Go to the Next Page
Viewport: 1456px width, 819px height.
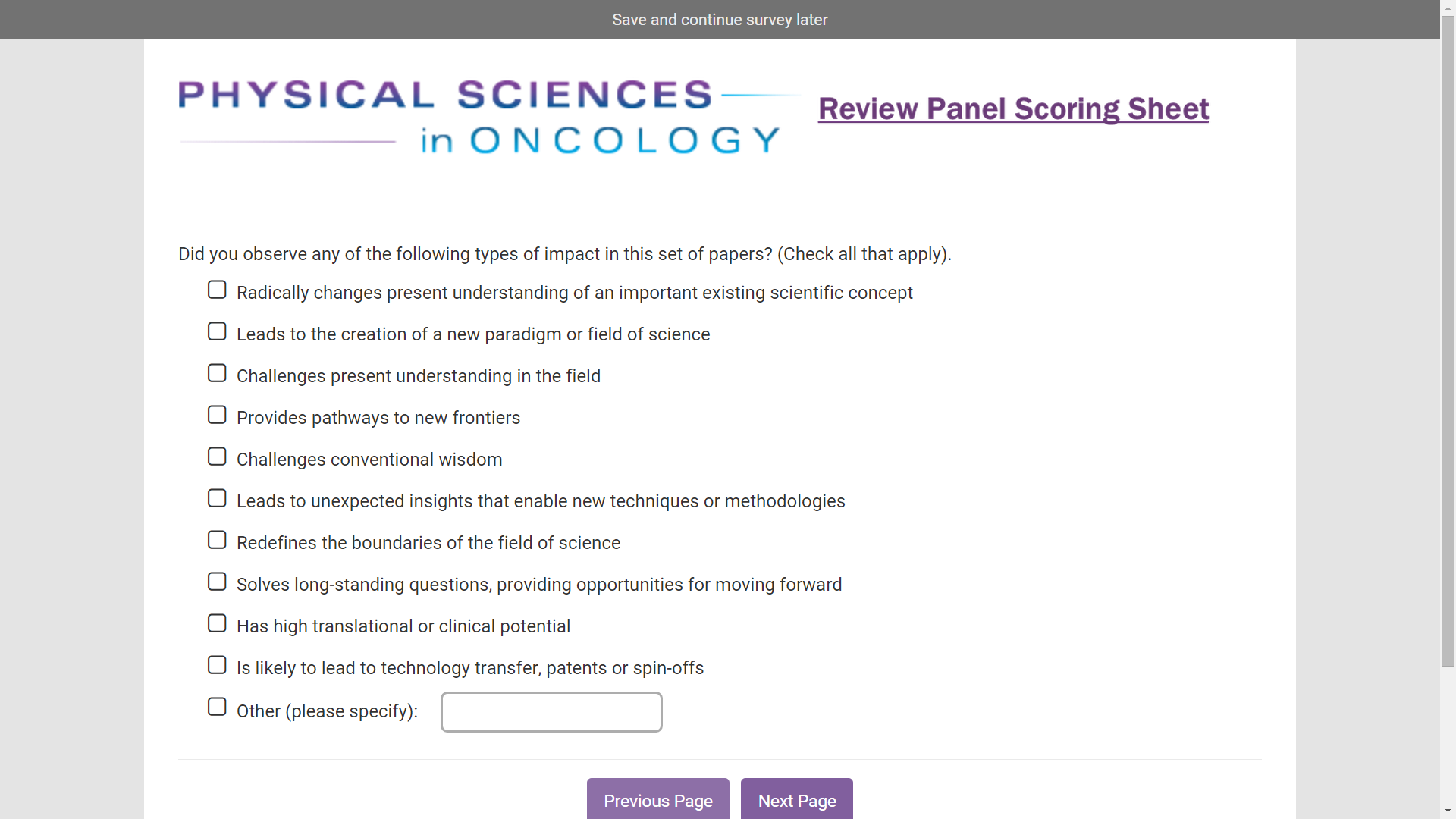796,800
